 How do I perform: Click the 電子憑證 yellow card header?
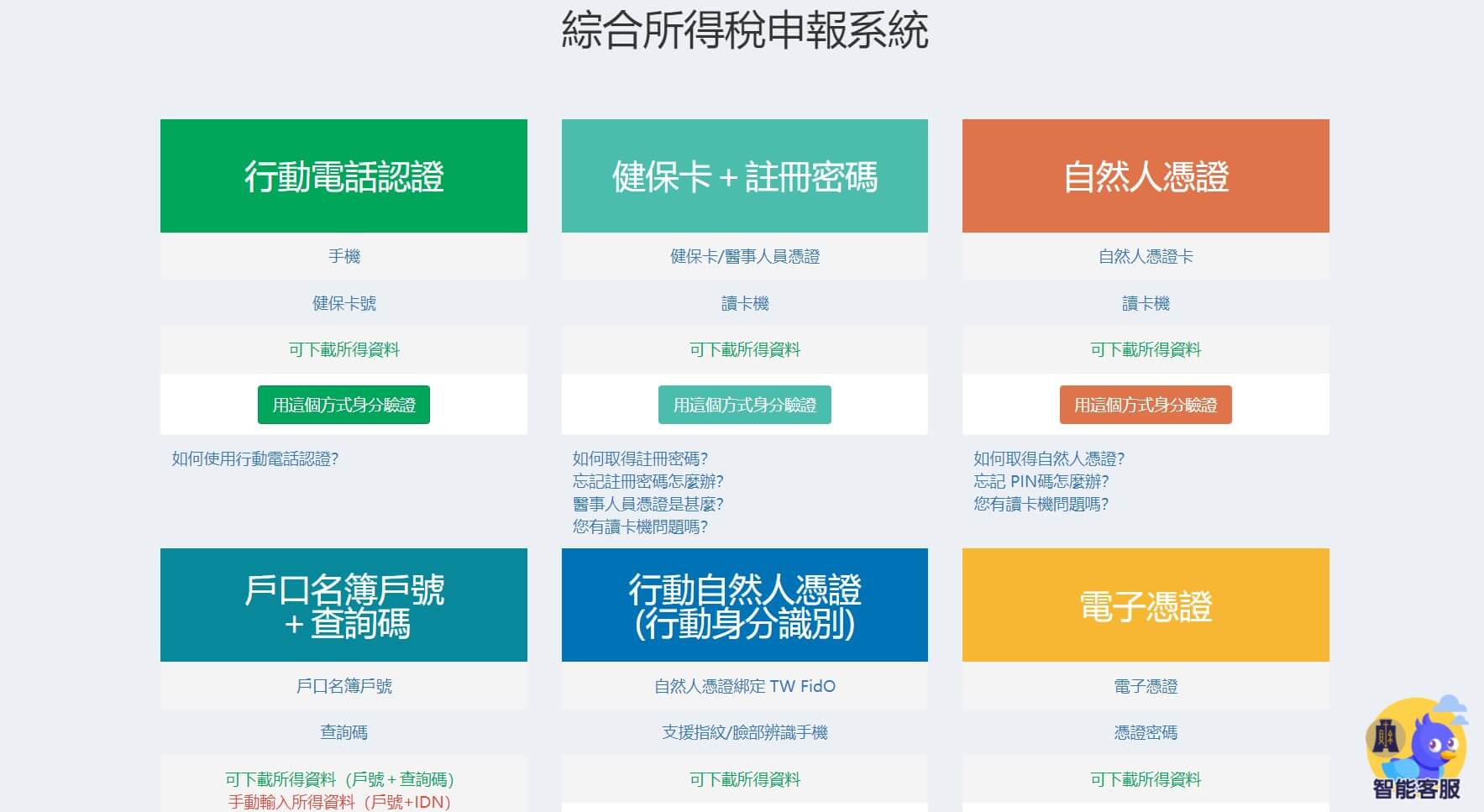pyautogui.click(x=1145, y=605)
